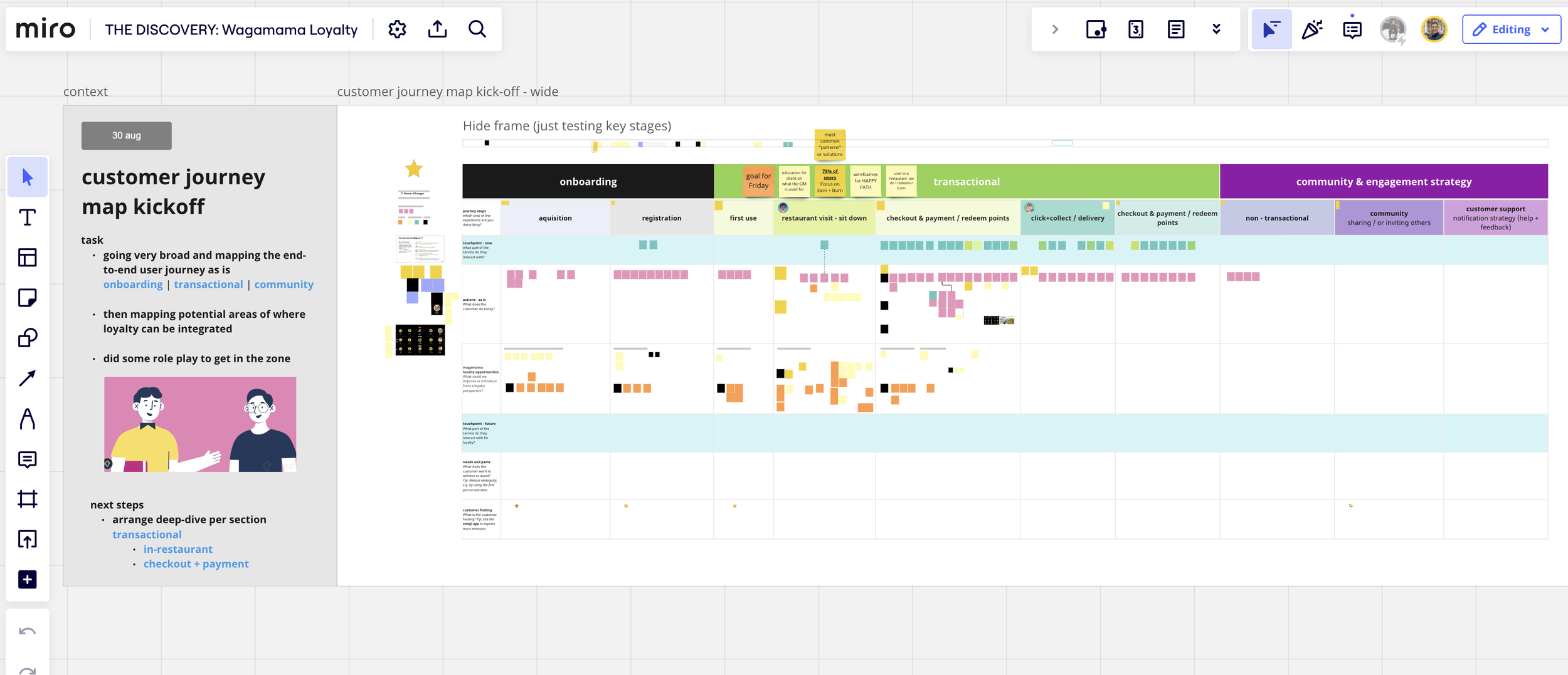The width and height of the screenshot is (1568, 675).
Task: Select the Comment tool in left toolbar
Action: pos(28,459)
